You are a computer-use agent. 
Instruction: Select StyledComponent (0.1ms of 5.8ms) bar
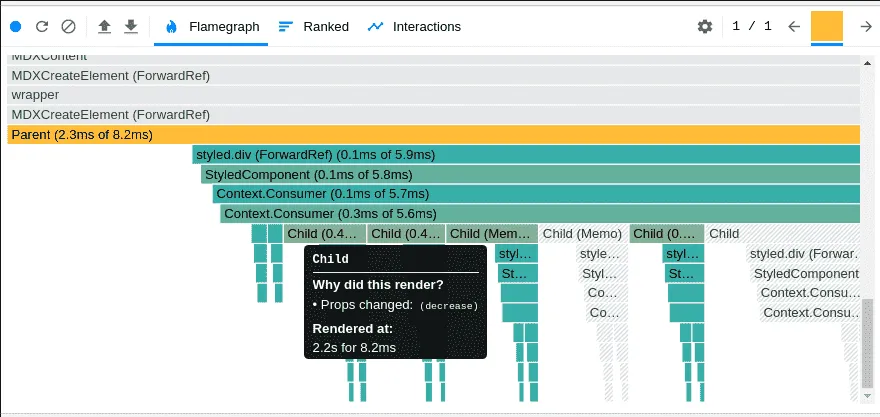point(530,175)
